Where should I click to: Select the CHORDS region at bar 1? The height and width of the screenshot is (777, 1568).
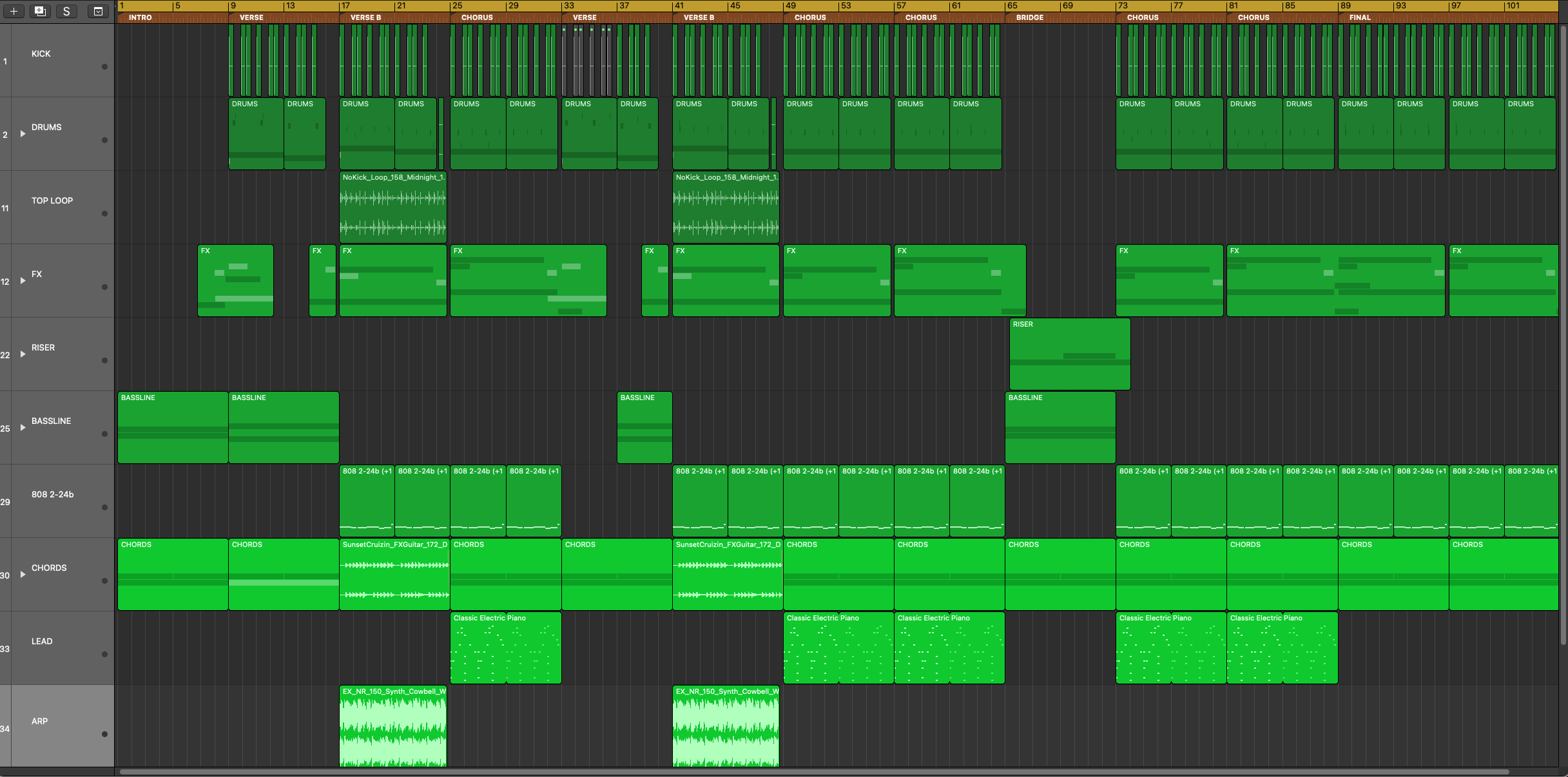point(173,575)
